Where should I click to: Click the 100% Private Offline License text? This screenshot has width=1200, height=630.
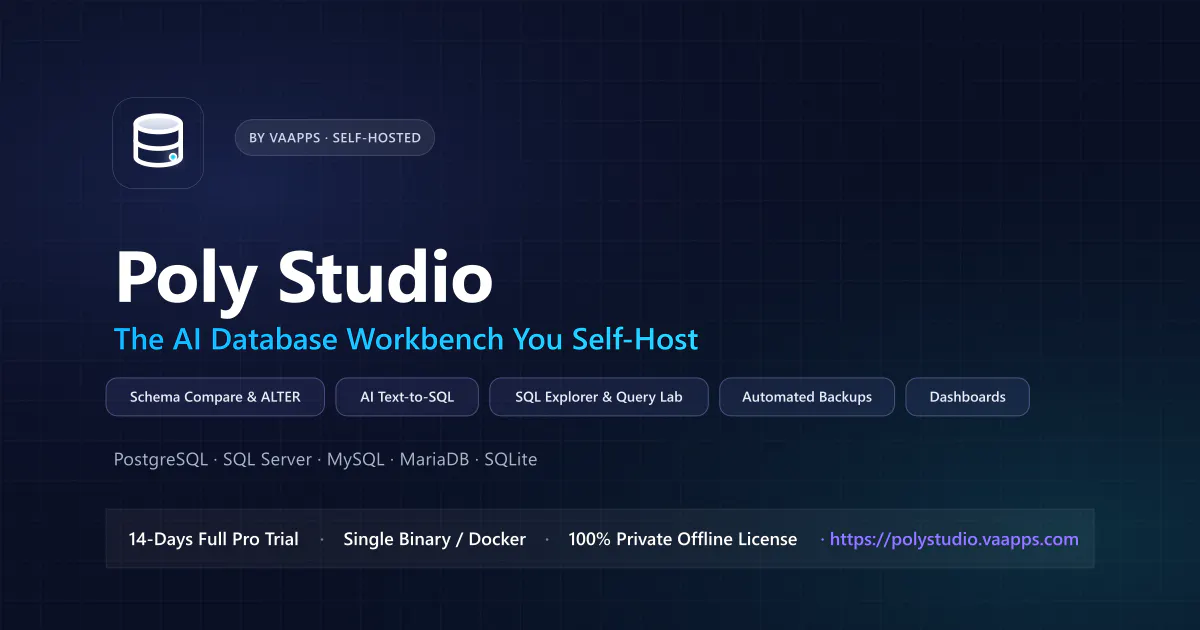[683, 539]
